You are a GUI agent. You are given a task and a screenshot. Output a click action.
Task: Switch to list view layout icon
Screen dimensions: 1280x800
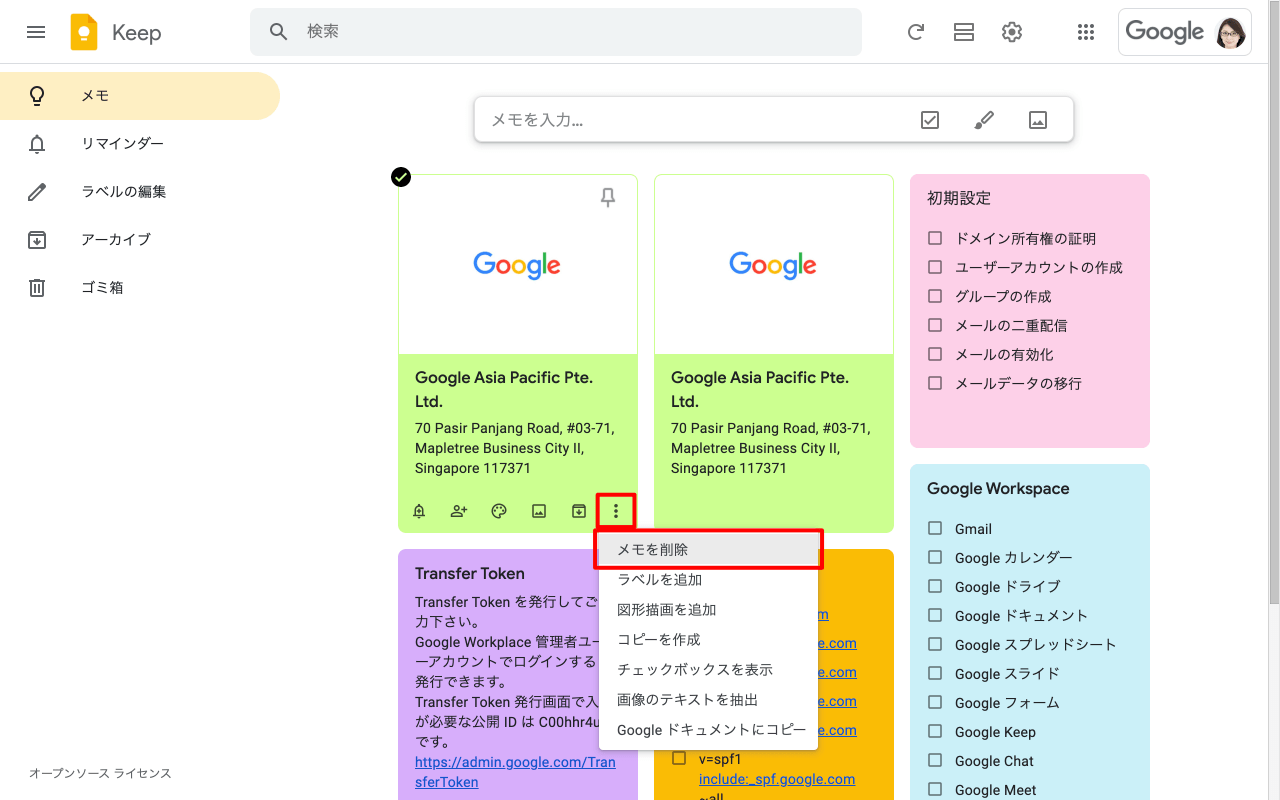click(x=964, y=32)
